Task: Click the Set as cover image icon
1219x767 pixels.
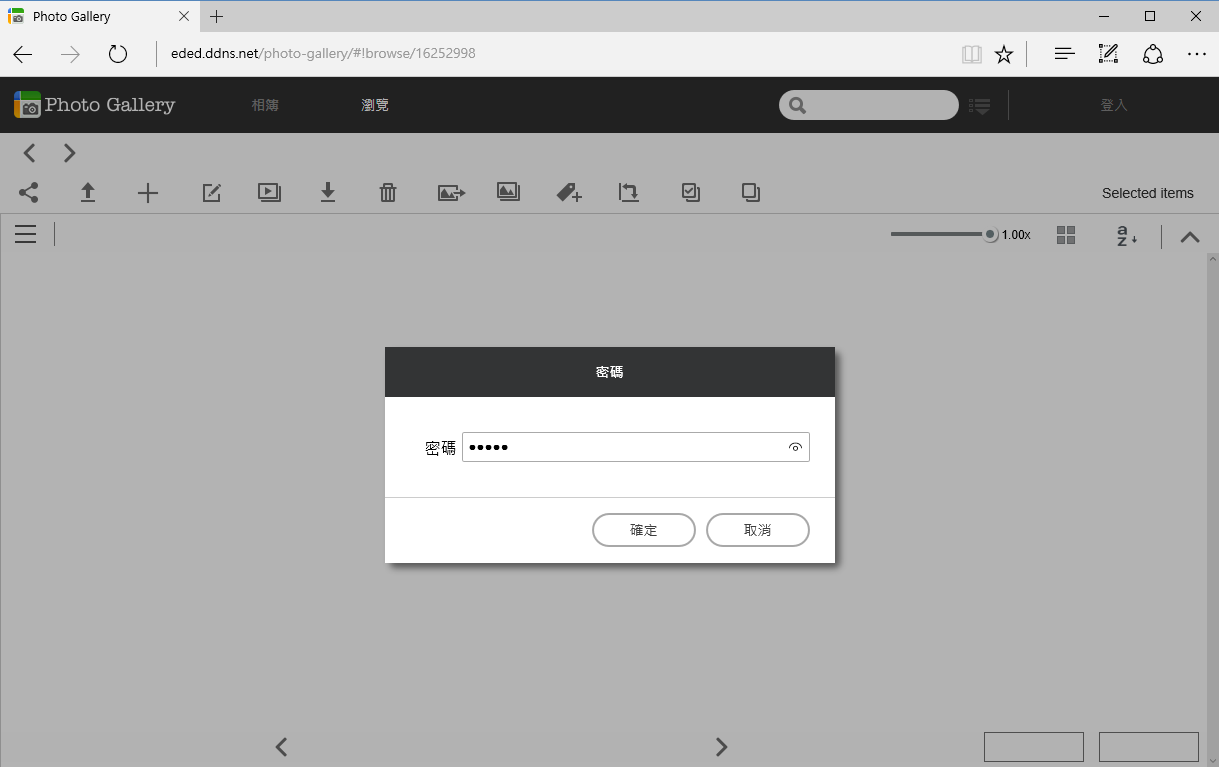Action: pos(509,192)
